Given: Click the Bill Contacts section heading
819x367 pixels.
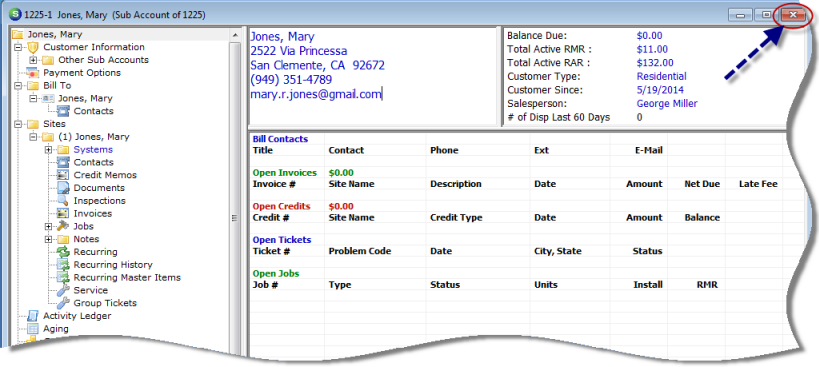Looking at the screenshot, I should [280, 139].
